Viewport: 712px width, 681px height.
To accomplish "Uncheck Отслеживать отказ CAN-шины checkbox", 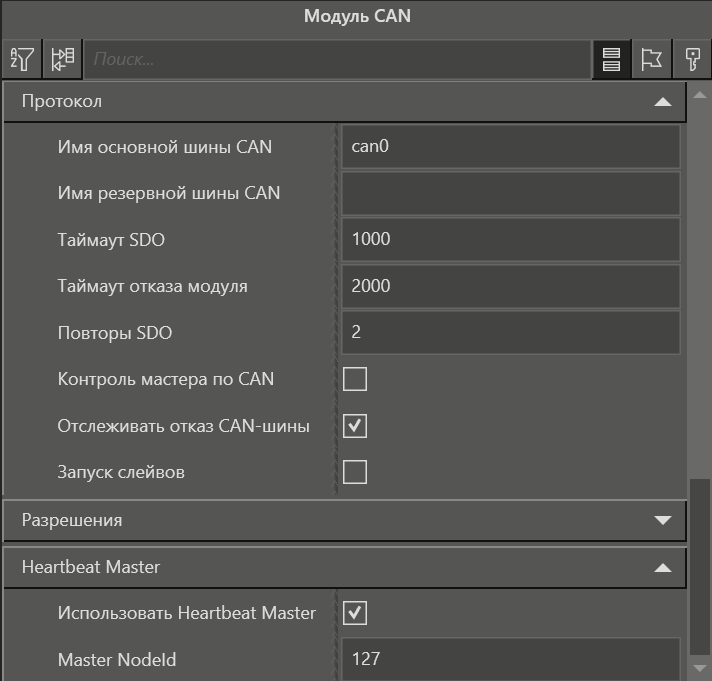I will (355, 426).
